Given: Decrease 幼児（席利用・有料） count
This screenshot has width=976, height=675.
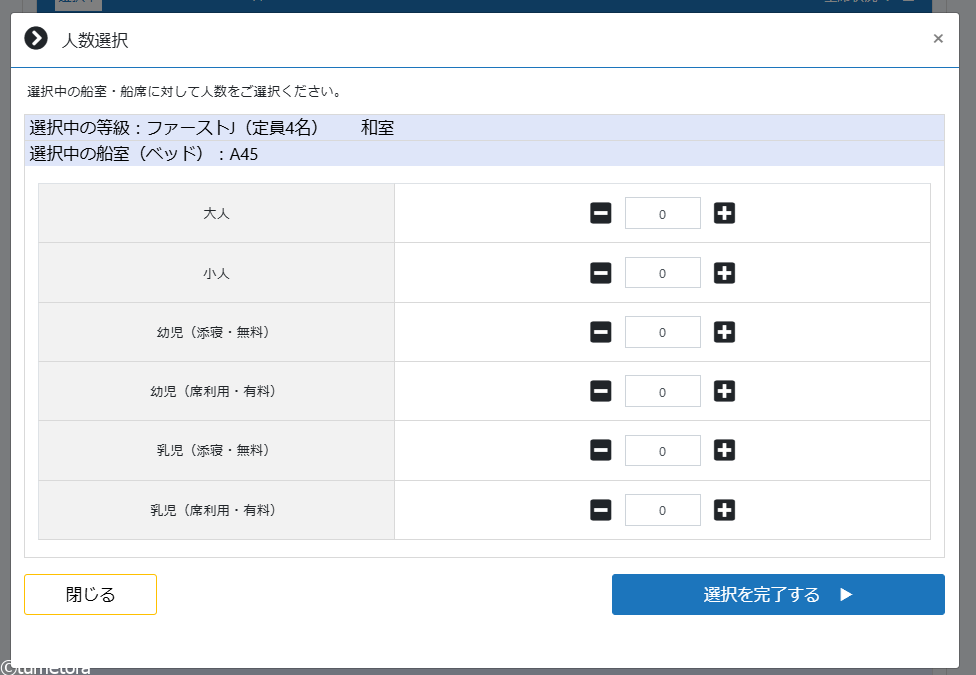Looking at the screenshot, I should 601,392.
